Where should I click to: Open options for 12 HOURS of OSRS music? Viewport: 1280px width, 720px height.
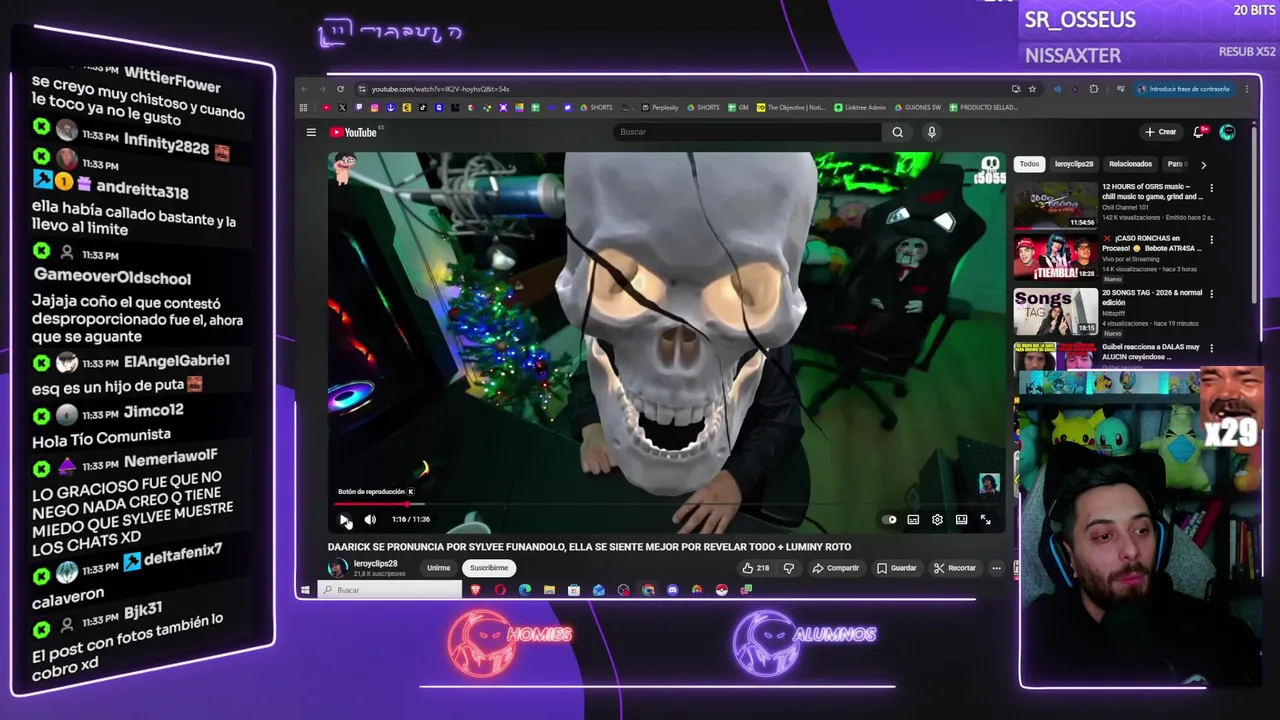pos(1211,188)
